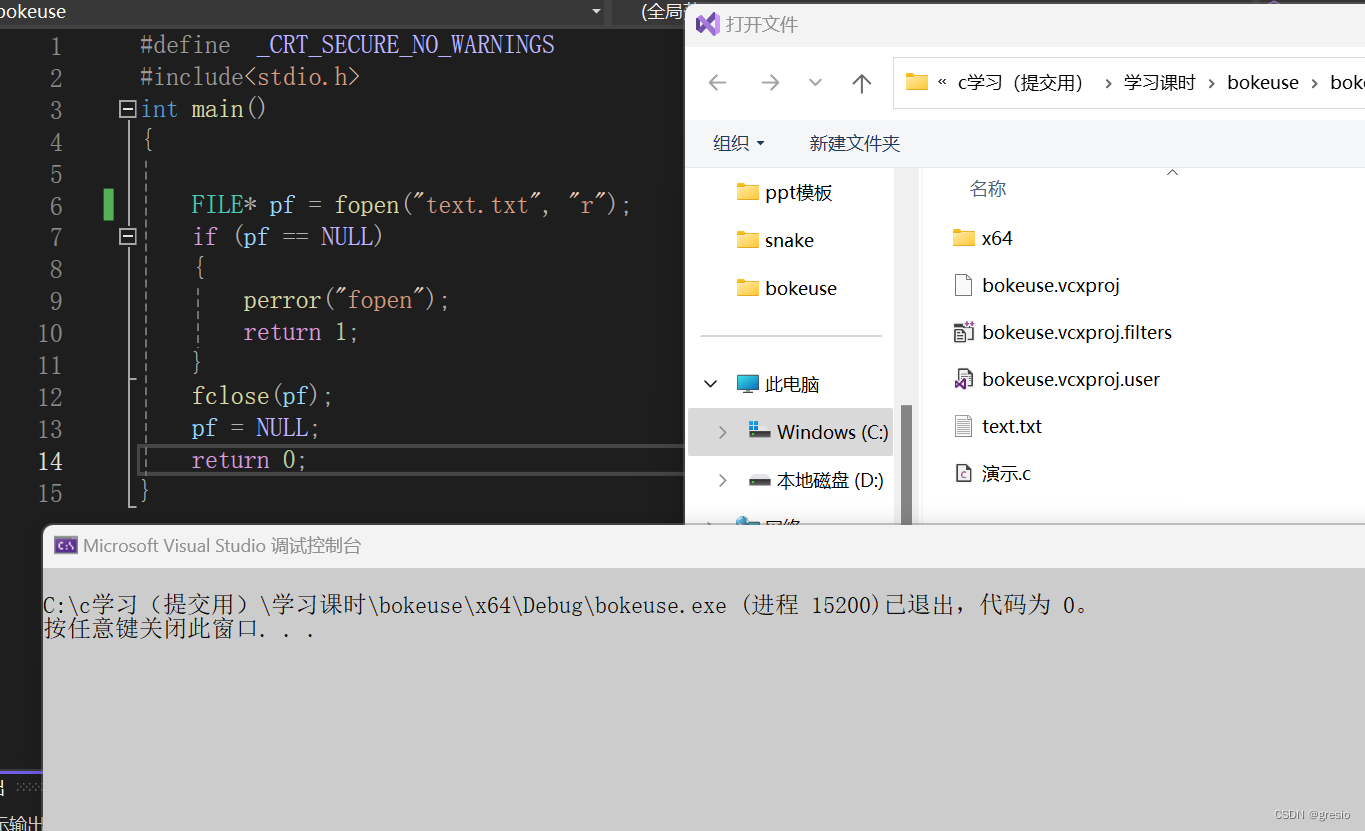Click ppt模板 folder icon

(x=747, y=192)
